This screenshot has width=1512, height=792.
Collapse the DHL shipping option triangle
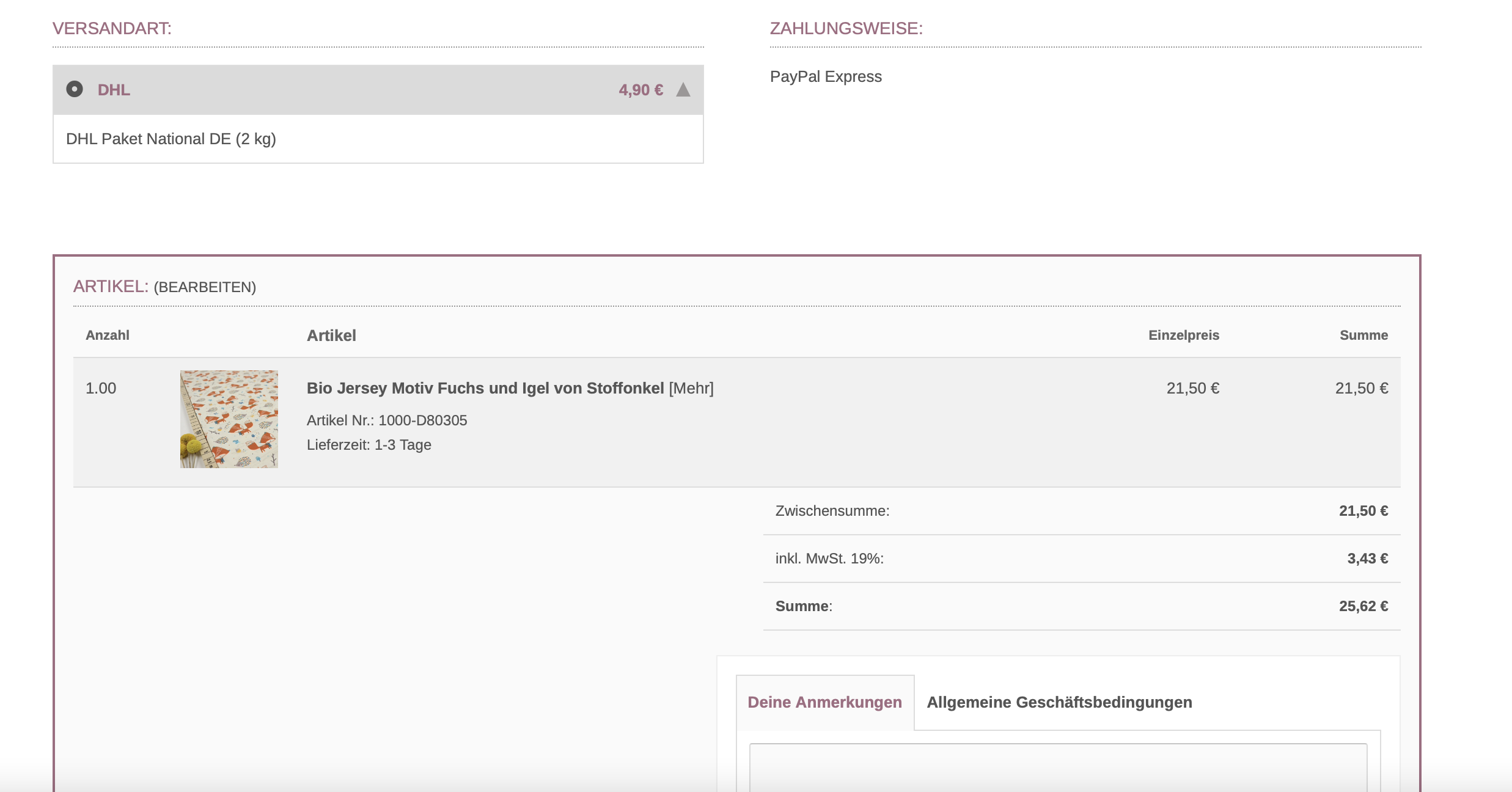(x=683, y=90)
